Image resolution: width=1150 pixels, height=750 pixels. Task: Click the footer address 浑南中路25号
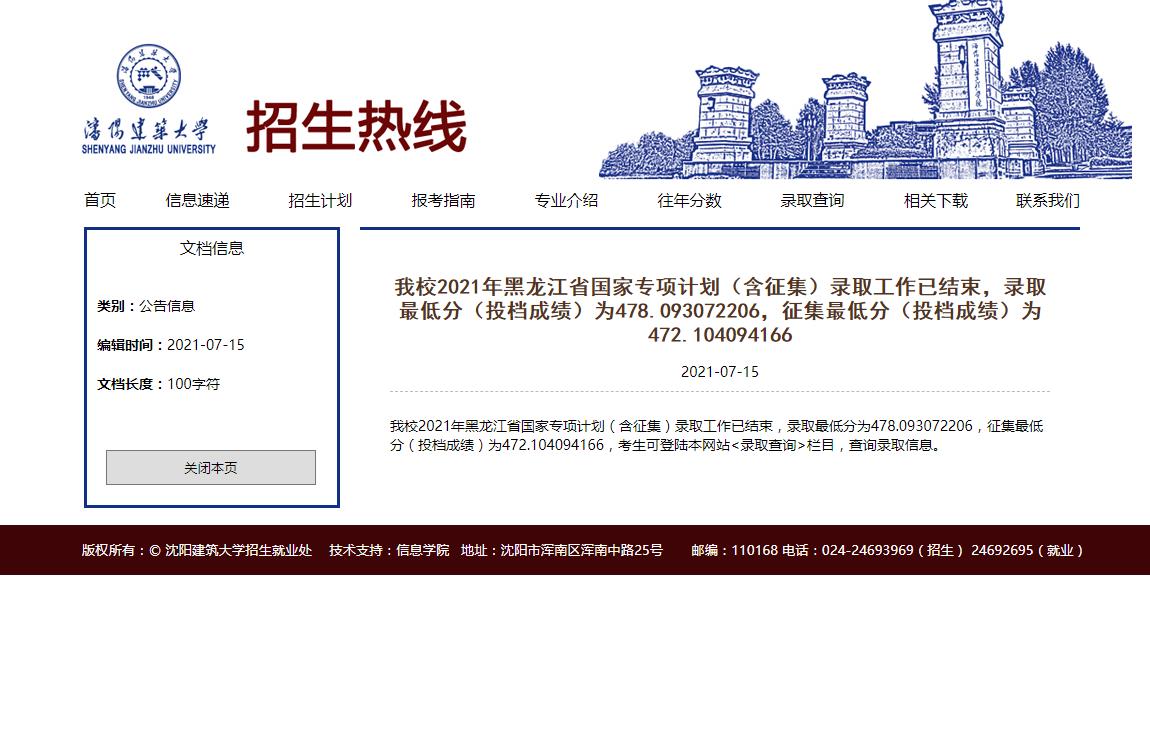562,550
